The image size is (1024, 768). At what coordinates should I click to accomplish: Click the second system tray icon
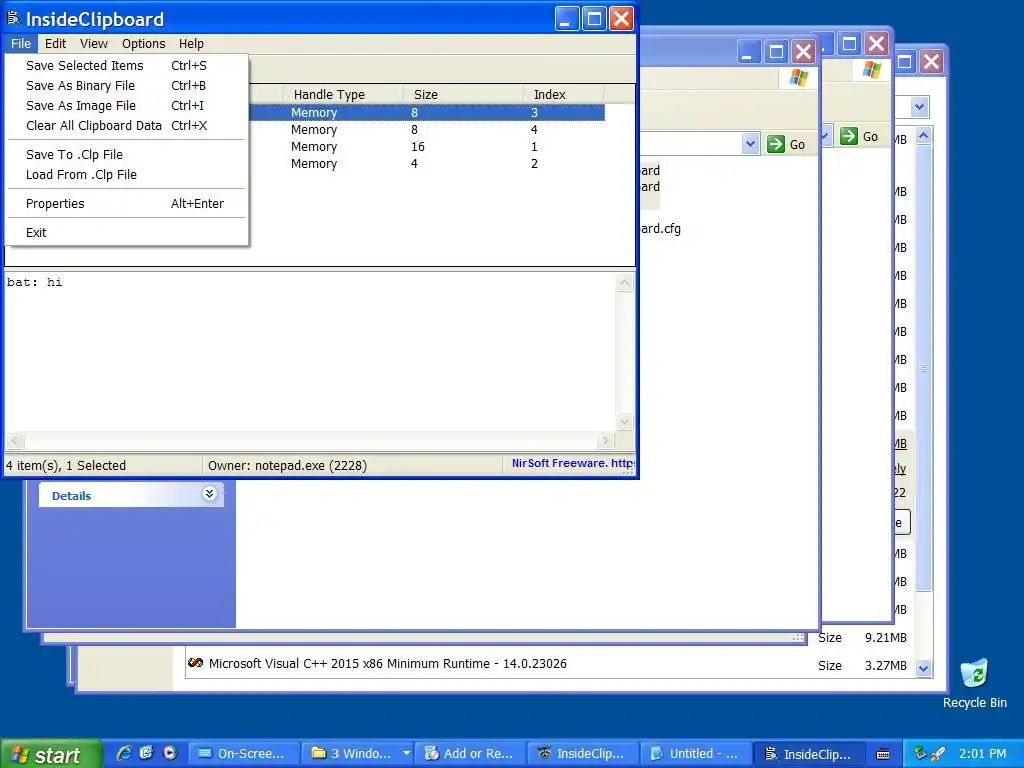tap(938, 754)
